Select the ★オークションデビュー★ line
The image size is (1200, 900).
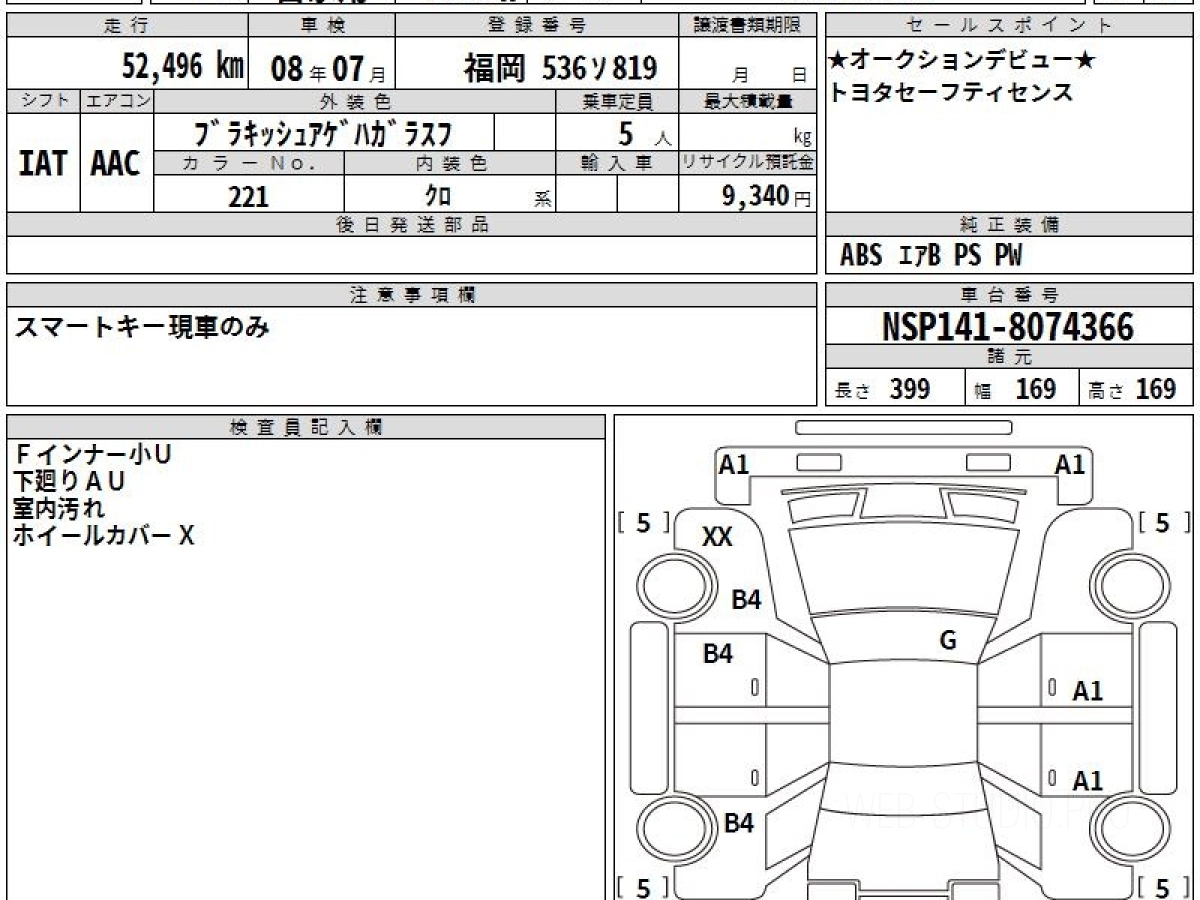coord(961,62)
